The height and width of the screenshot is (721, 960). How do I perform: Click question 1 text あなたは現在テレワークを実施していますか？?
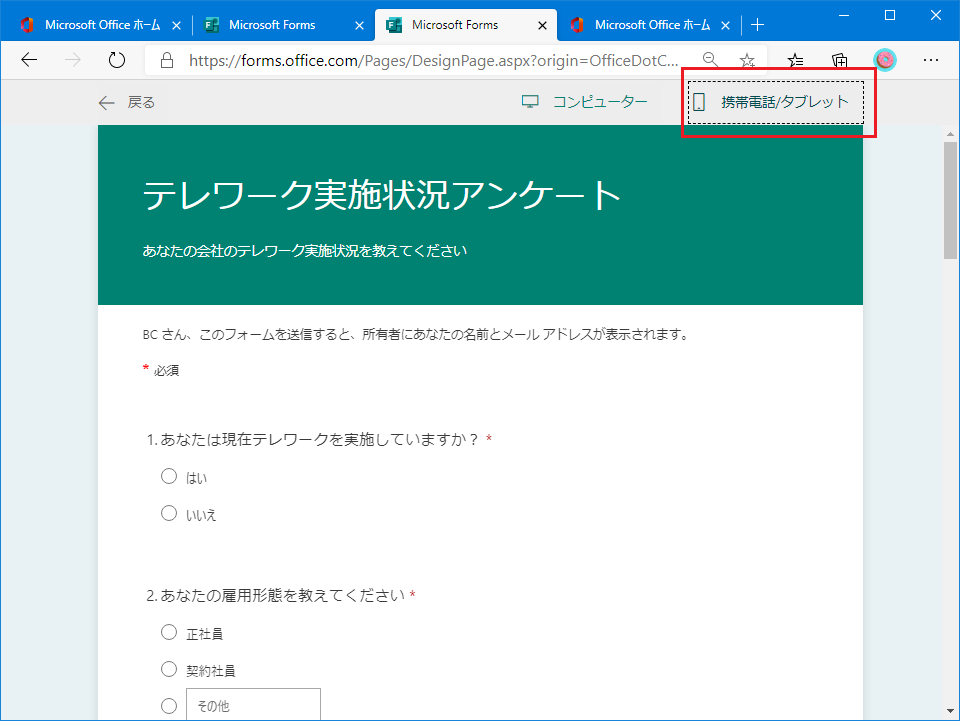tap(320, 439)
